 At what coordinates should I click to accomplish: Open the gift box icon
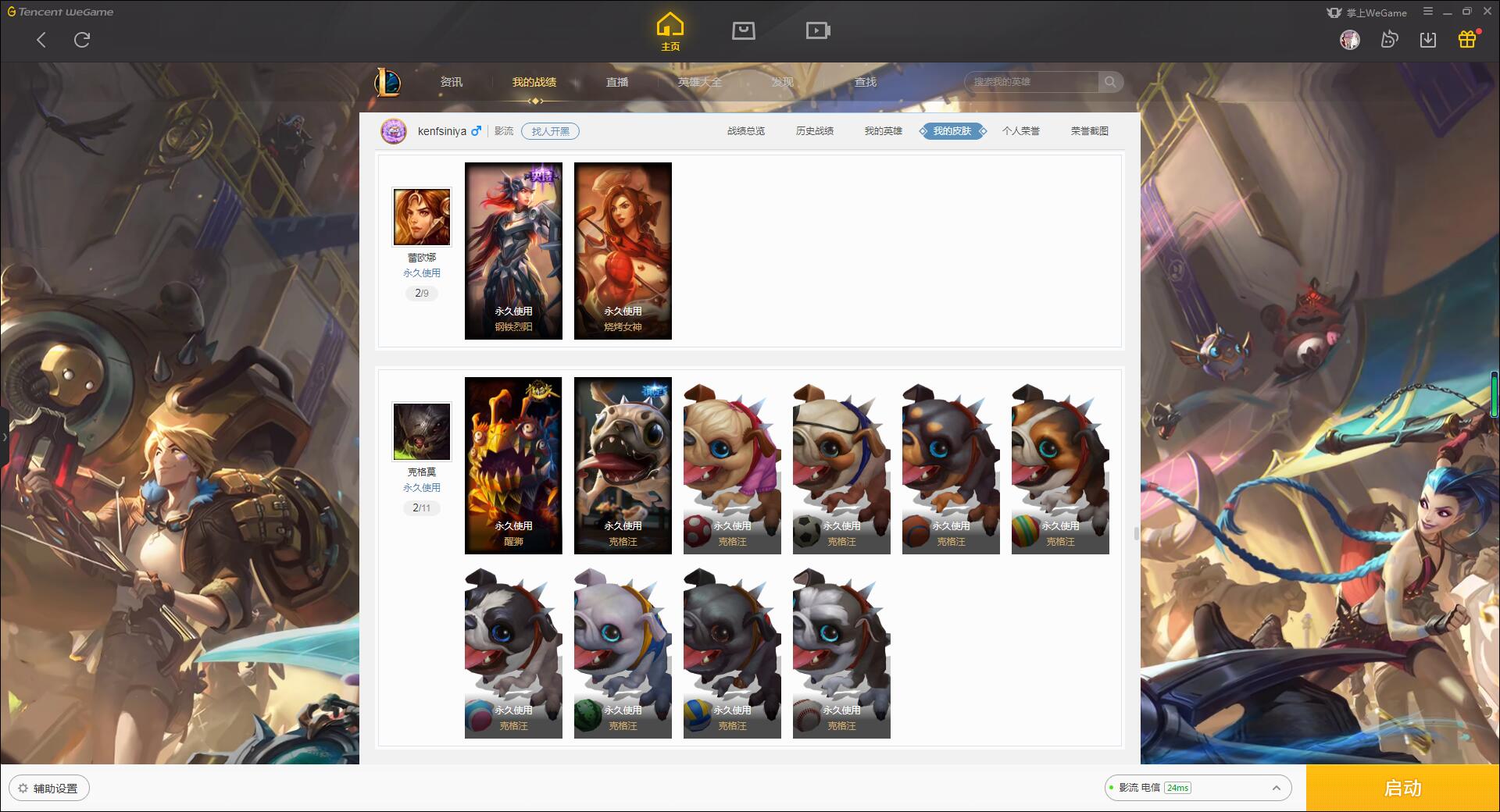tap(1467, 40)
